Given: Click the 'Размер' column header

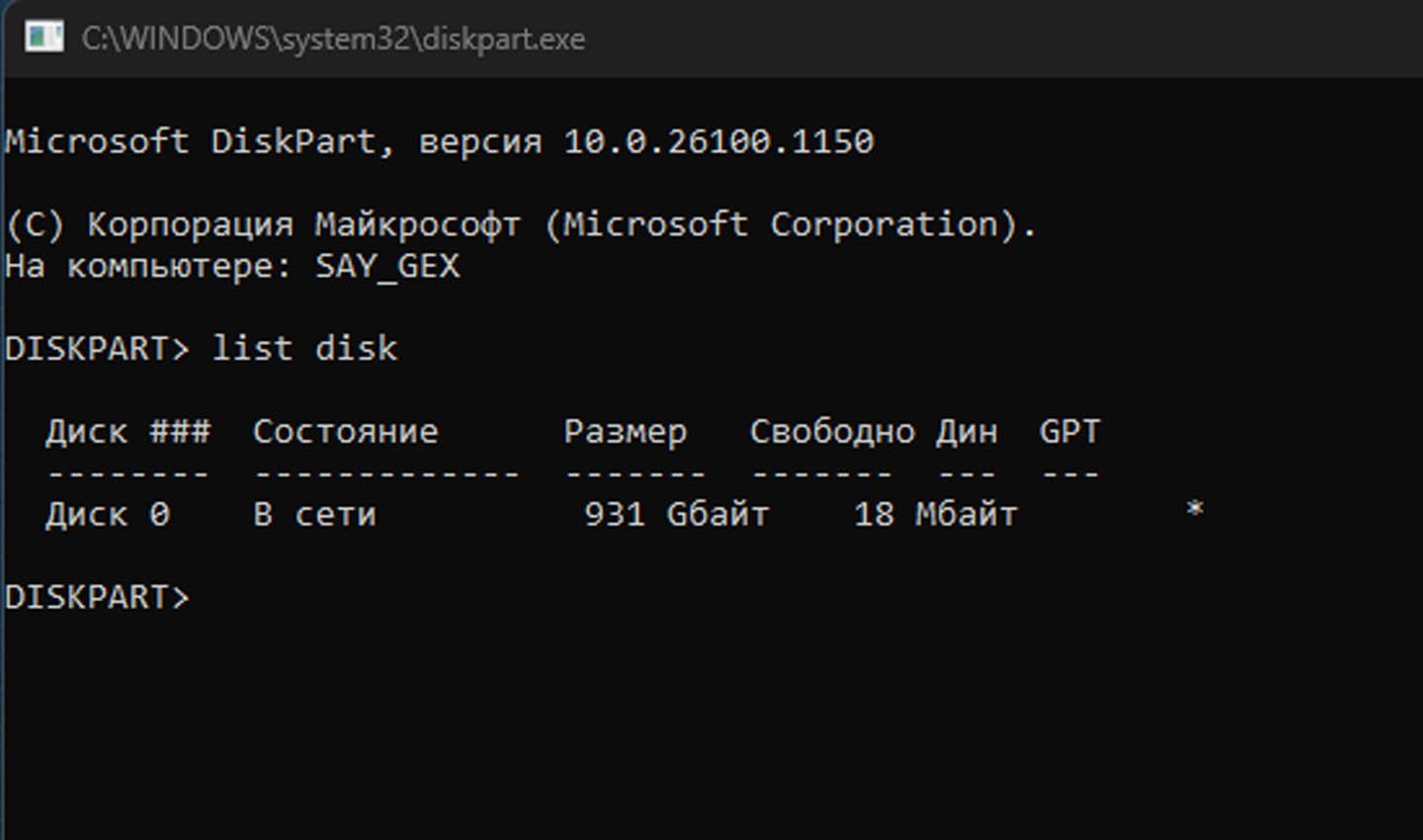Looking at the screenshot, I should 626,432.
